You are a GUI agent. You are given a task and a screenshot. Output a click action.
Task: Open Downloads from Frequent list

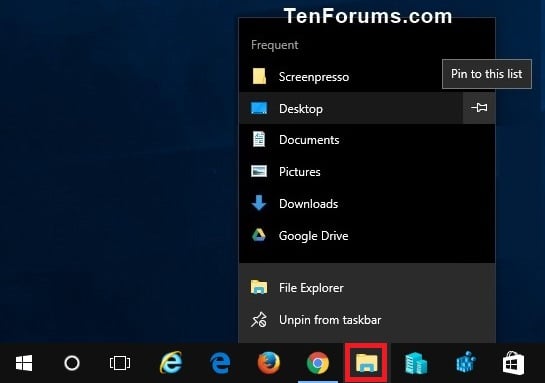367,204
